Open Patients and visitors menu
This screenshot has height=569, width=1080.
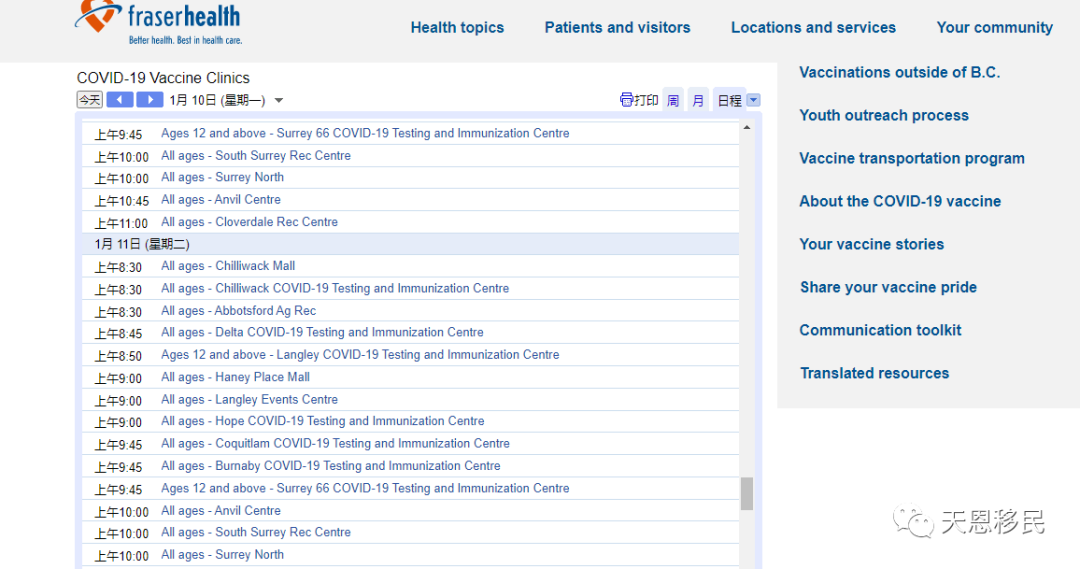click(617, 28)
